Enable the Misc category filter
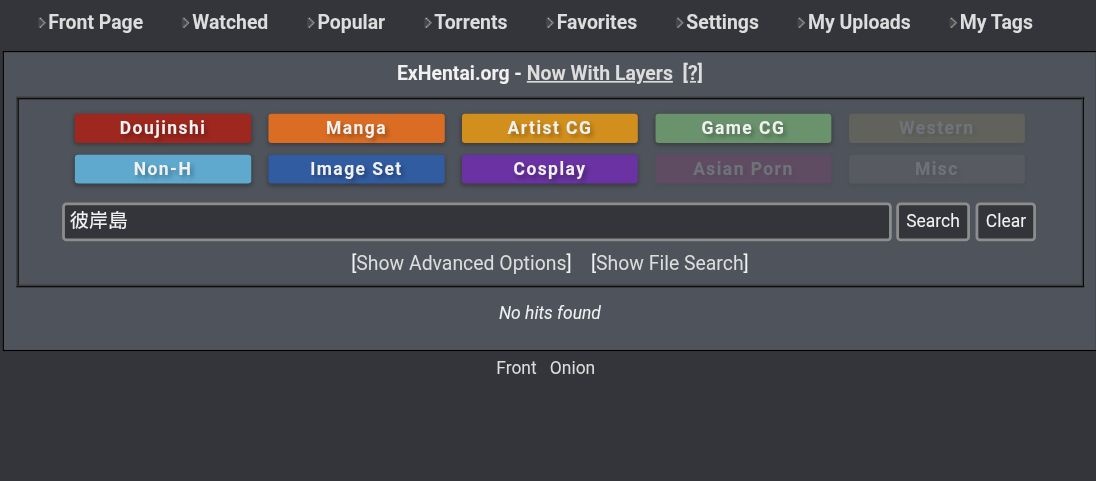The image size is (1096, 481). click(936, 169)
